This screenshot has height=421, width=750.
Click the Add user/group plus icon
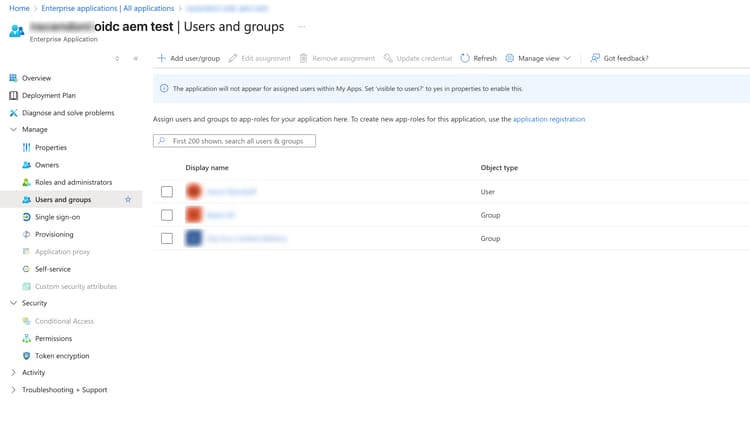161,58
